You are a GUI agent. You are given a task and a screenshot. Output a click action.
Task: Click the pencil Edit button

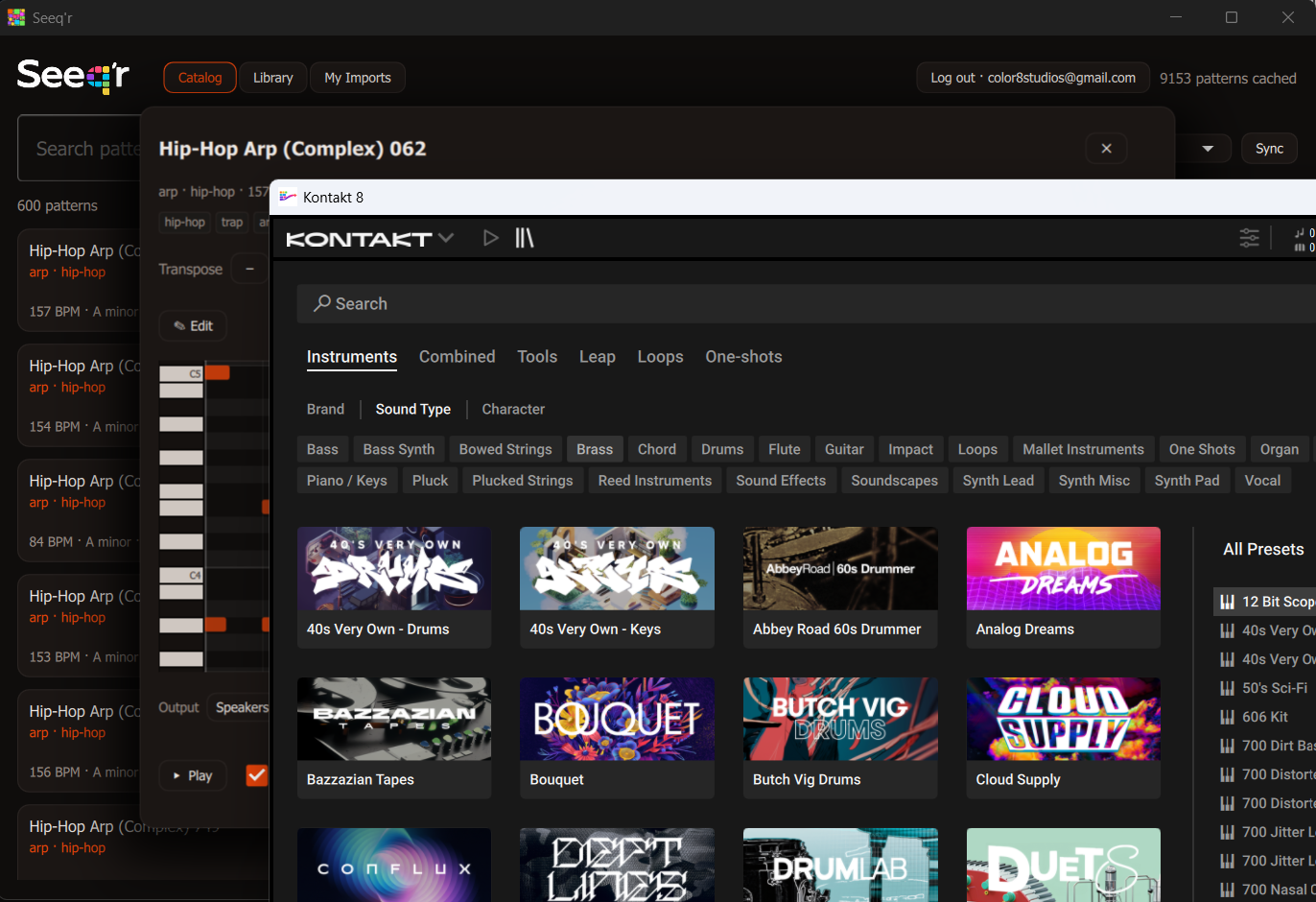pos(193,326)
